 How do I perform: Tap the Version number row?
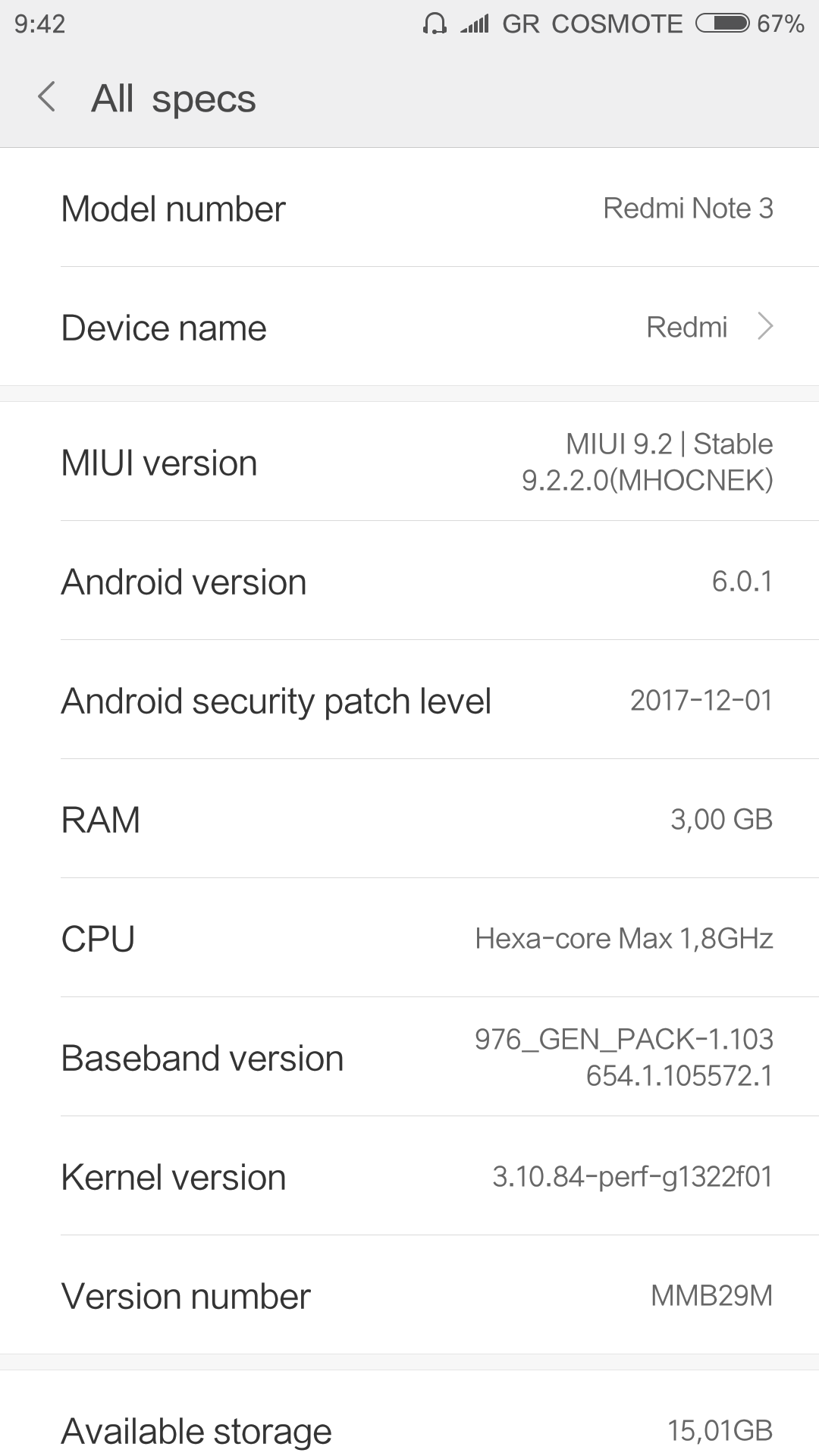coord(409,1295)
